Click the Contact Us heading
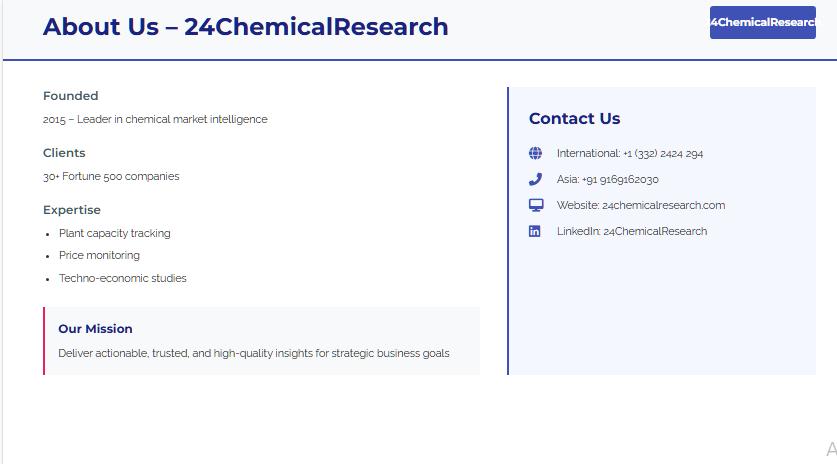 [x=574, y=118]
